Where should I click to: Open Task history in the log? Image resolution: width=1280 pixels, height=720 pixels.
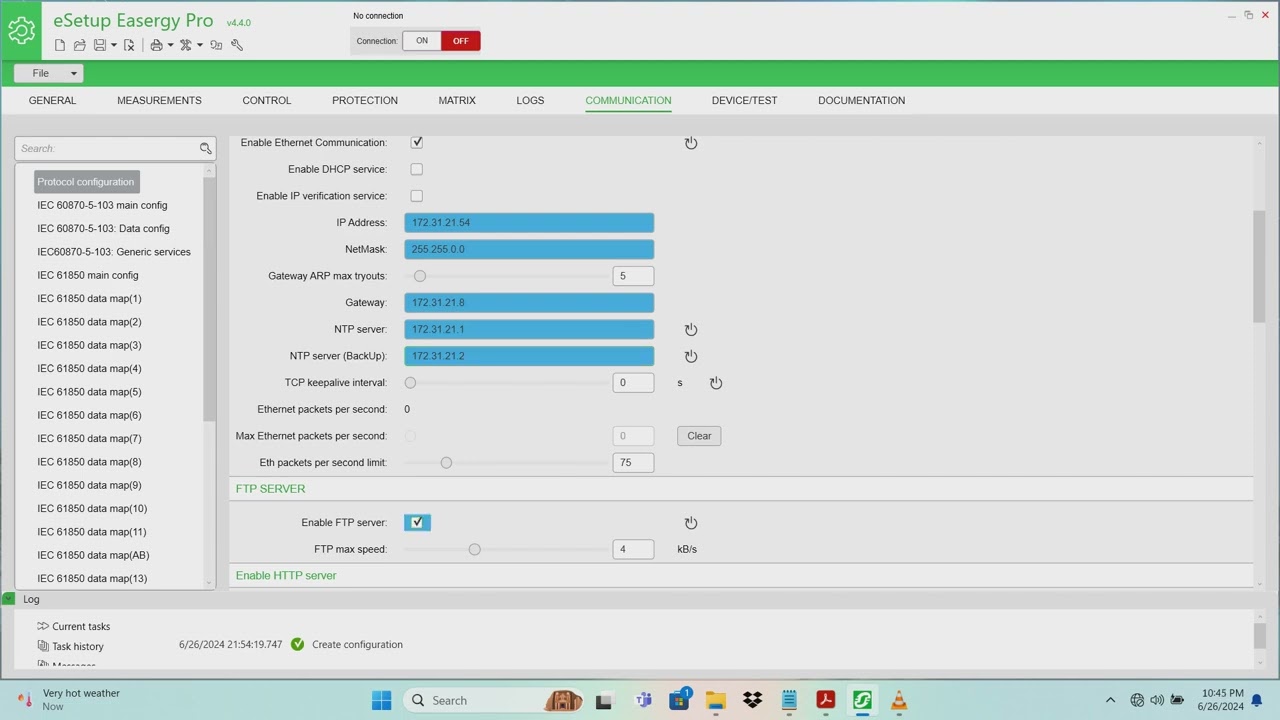click(78, 647)
